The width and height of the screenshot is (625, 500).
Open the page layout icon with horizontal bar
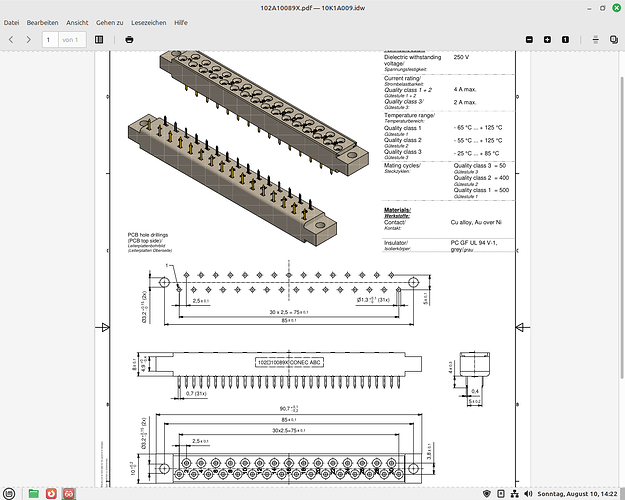(596, 39)
